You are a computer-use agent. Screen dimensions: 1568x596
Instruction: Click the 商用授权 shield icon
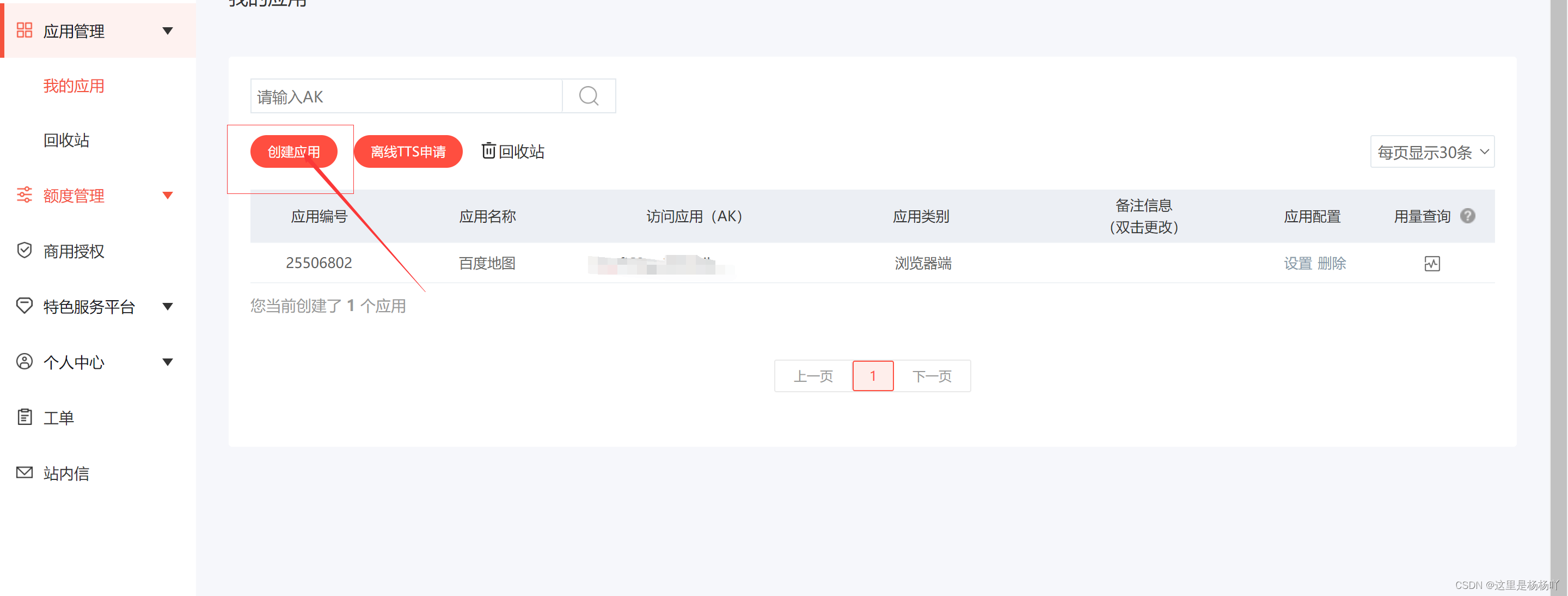click(x=24, y=251)
